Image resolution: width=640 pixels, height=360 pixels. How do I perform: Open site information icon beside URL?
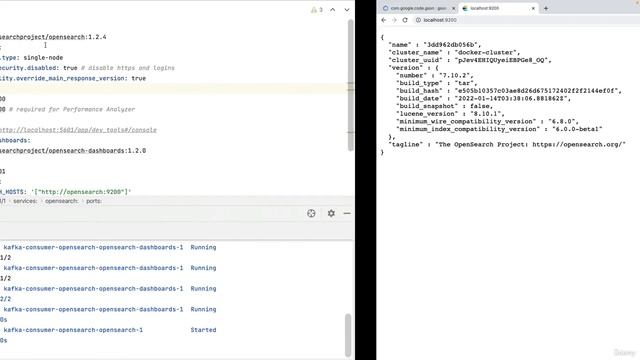pyautogui.click(x=418, y=20)
